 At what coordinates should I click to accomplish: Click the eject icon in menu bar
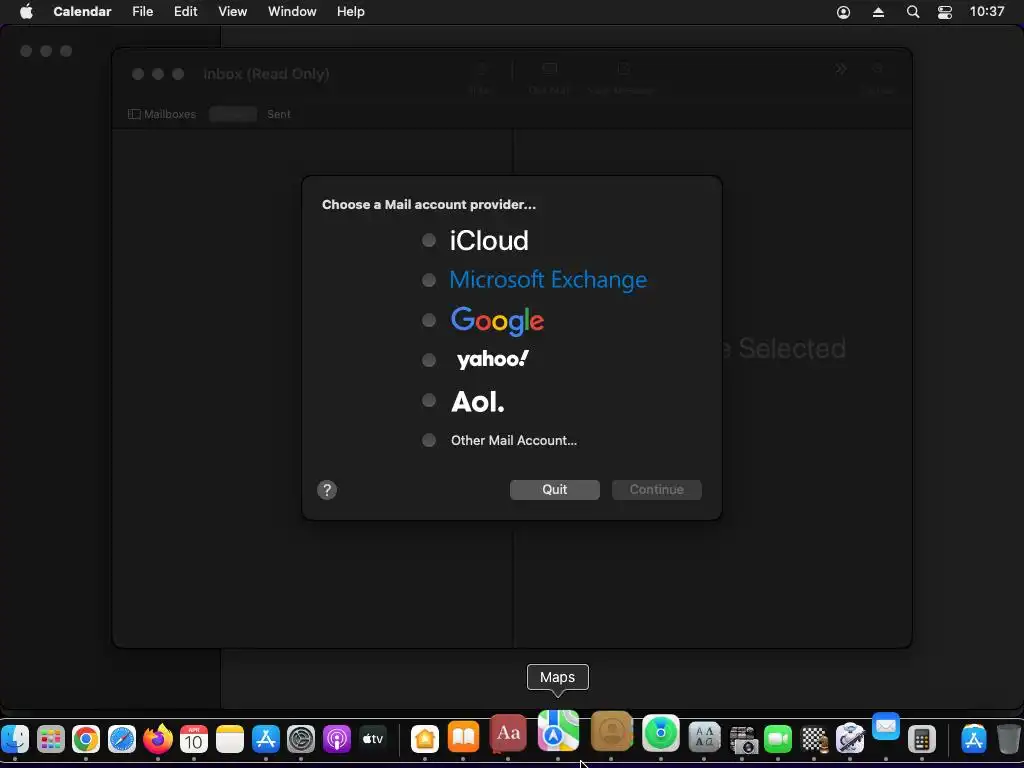tap(878, 12)
